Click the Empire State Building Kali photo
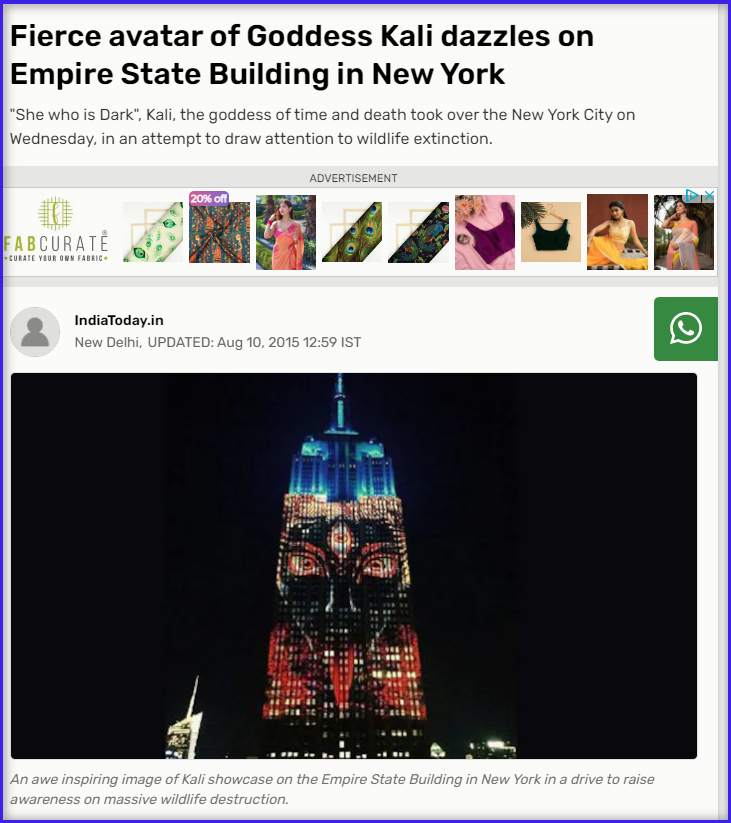Screen dimensions: 731x823 (x=354, y=566)
